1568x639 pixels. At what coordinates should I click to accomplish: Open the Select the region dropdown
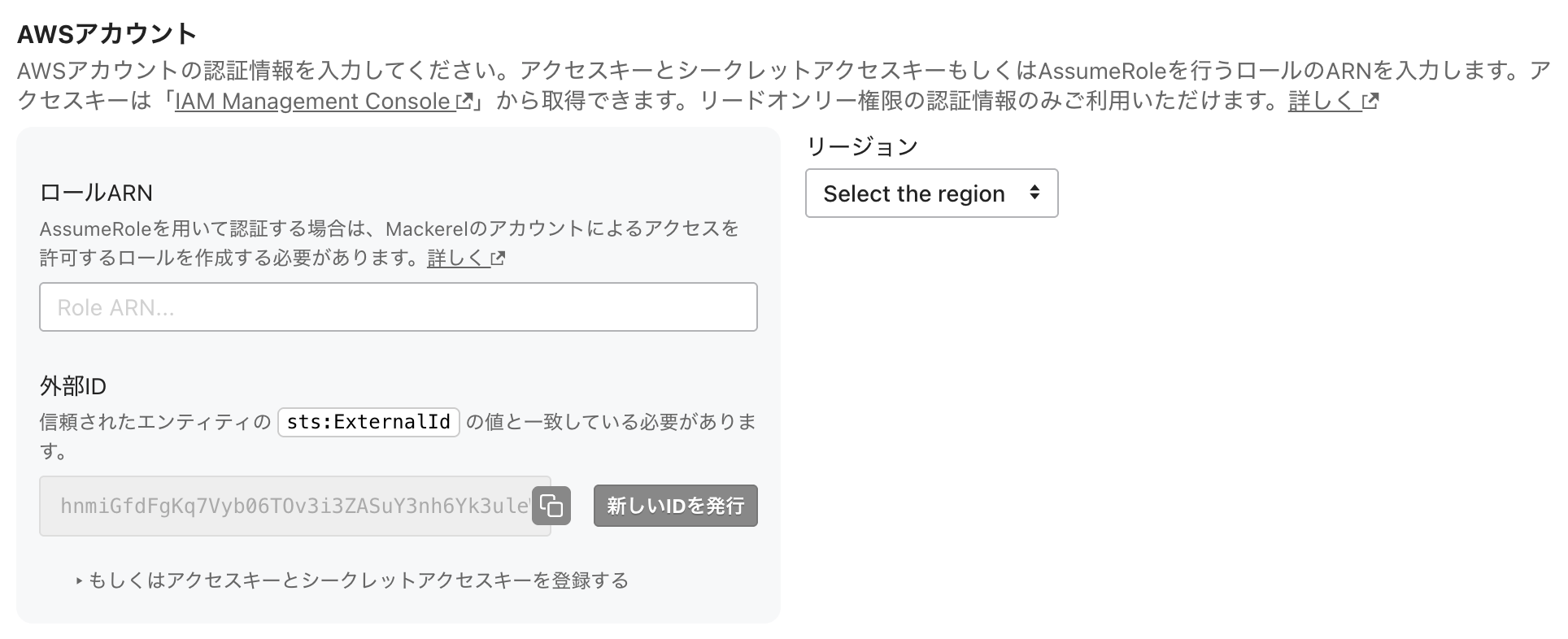click(x=914, y=193)
